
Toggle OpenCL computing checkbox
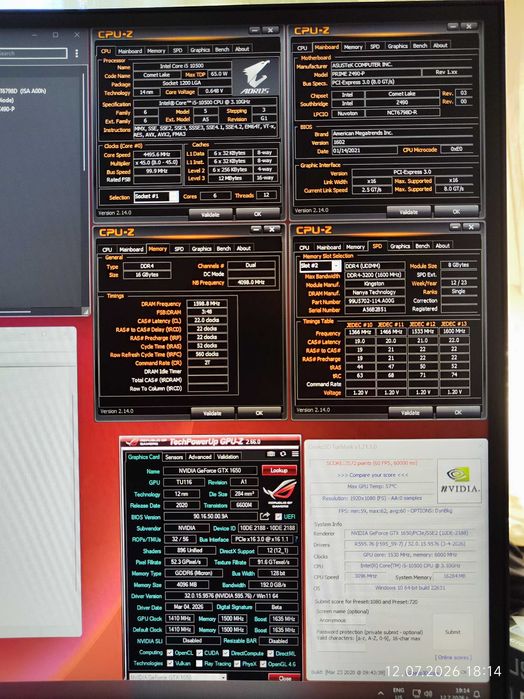pos(170,653)
